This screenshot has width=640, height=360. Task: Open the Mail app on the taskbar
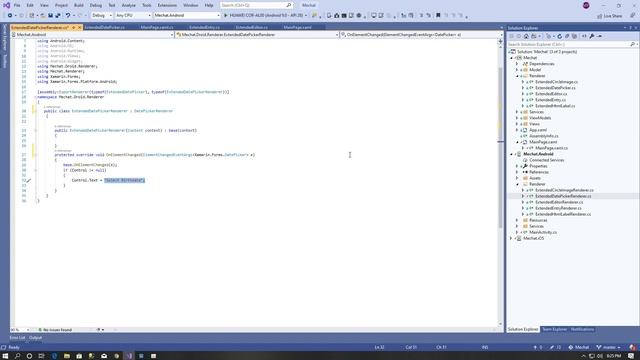pos(104,356)
